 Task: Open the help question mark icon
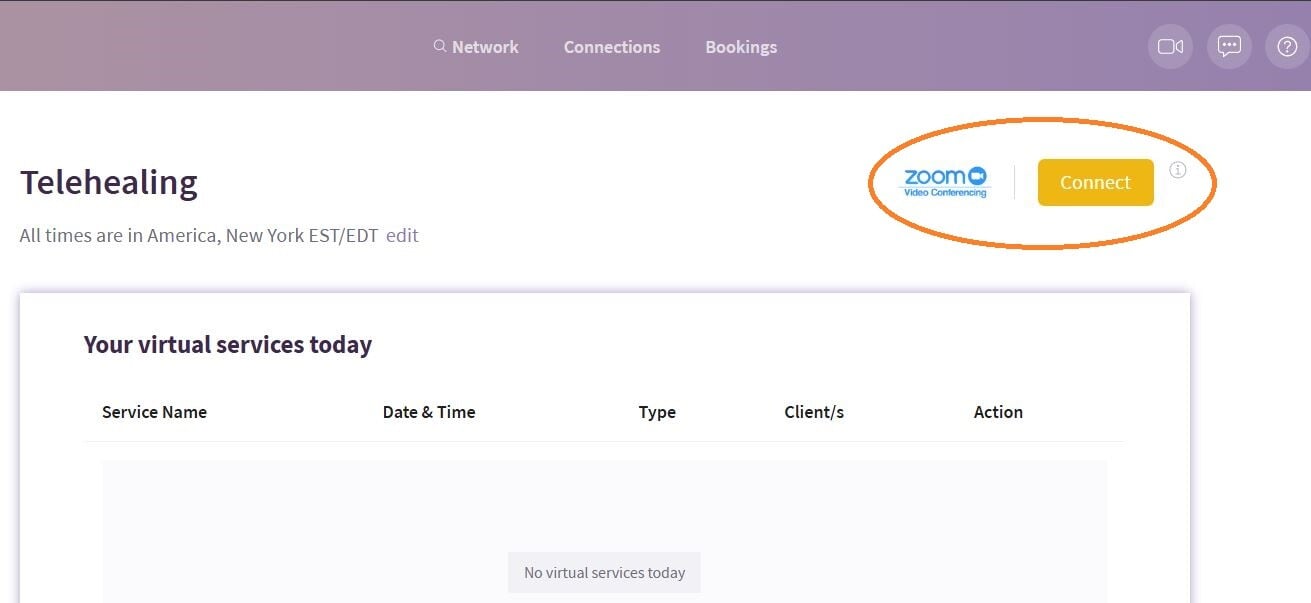coord(1287,46)
